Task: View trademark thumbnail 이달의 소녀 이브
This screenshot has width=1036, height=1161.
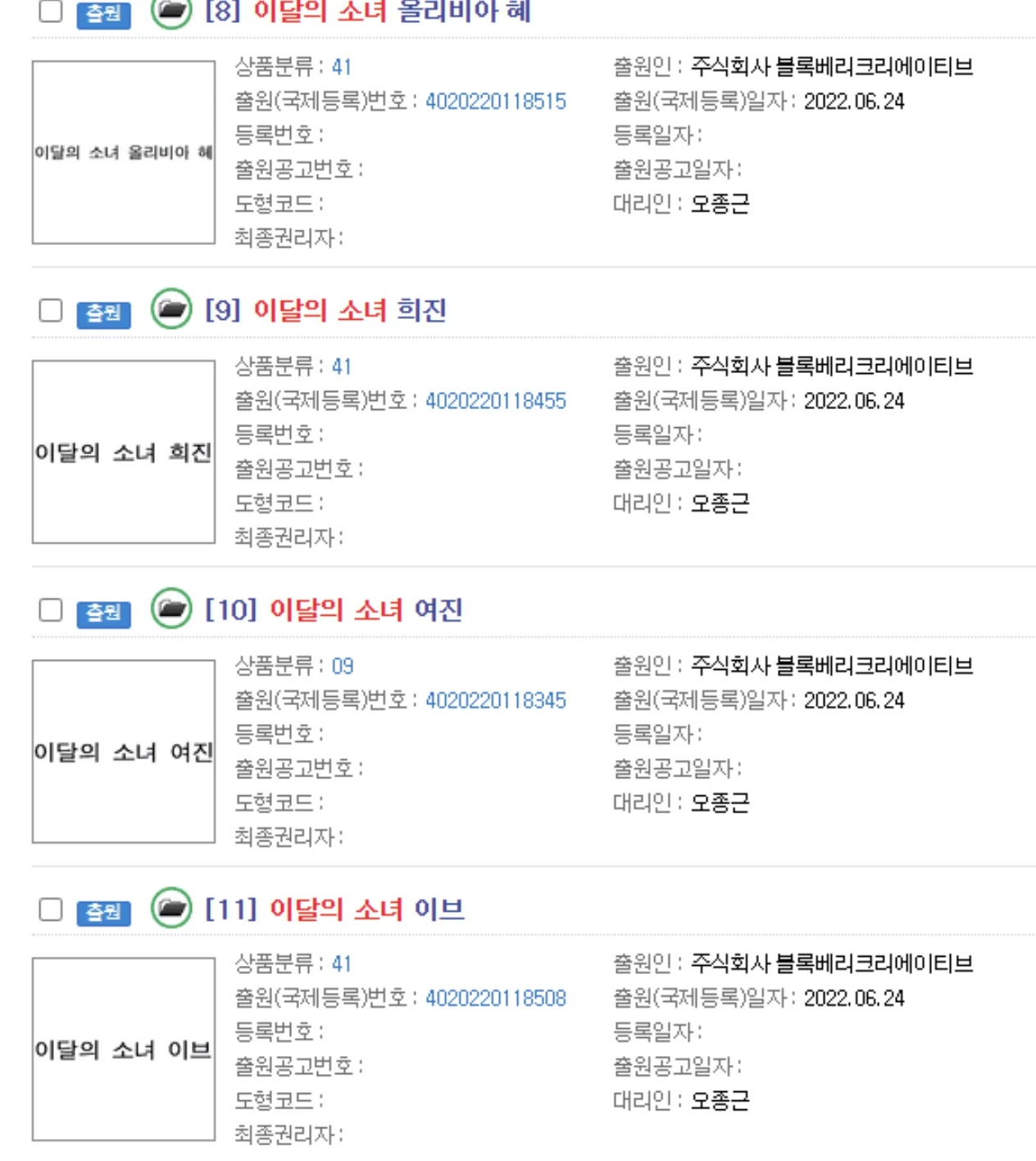Action: click(124, 1049)
